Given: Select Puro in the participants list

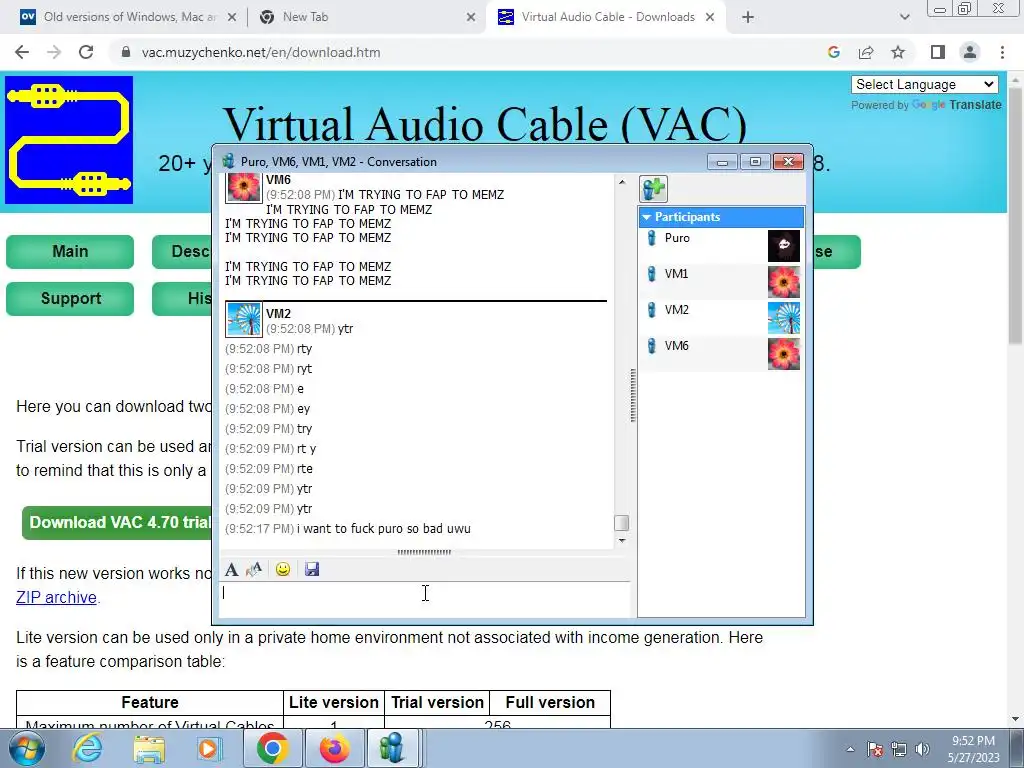Looking at the screenshot, I should (x=721, y=246).
